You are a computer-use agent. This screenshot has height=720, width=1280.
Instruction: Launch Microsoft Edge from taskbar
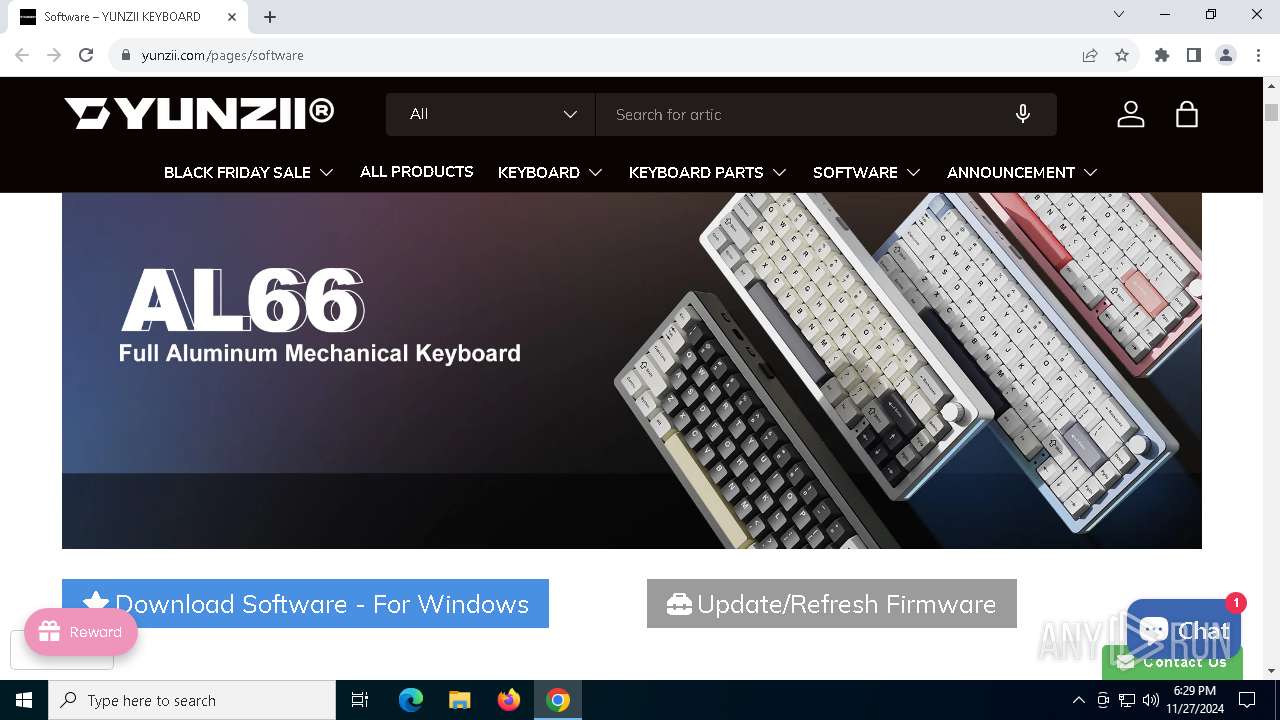[411, 700]
